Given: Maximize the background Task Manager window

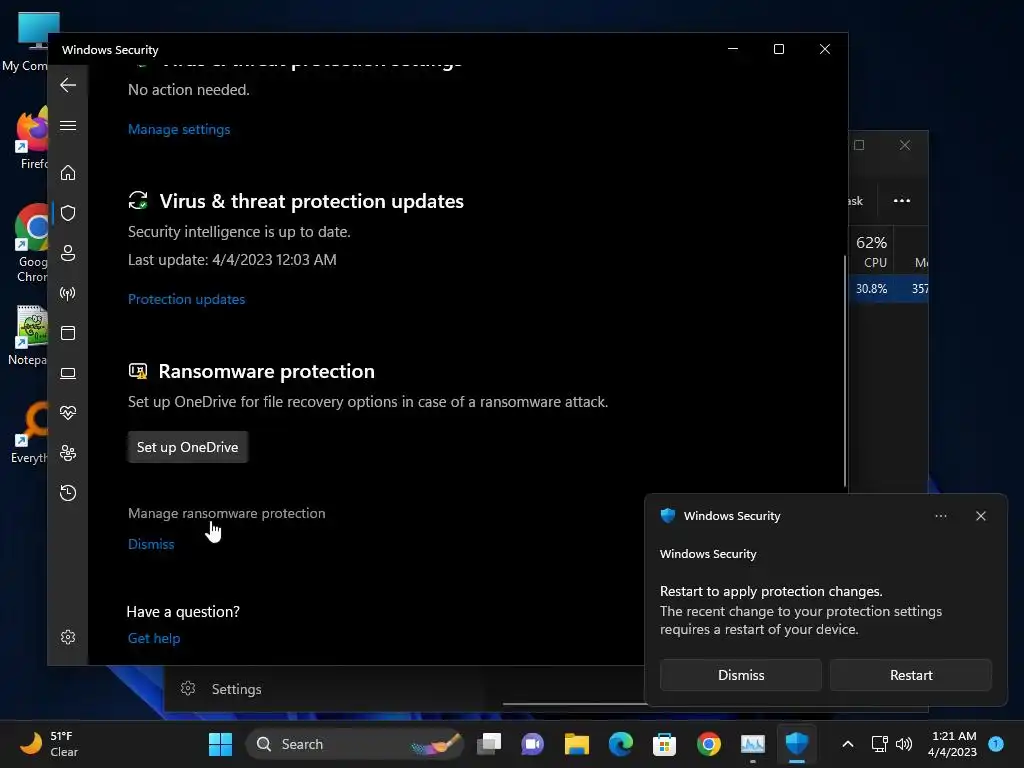Looking at the screenshot, I should tap(859, 145).
